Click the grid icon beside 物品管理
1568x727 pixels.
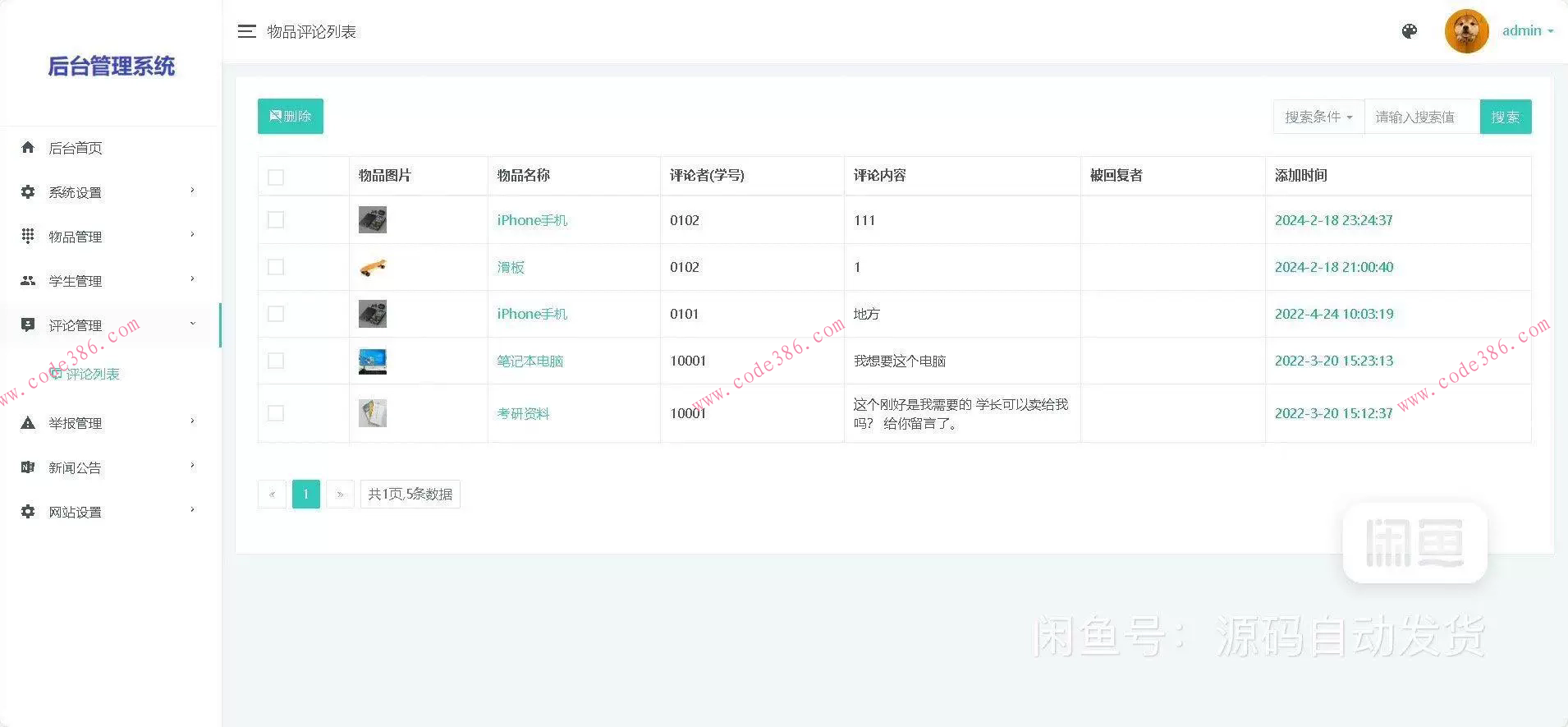tap(28, 237)
